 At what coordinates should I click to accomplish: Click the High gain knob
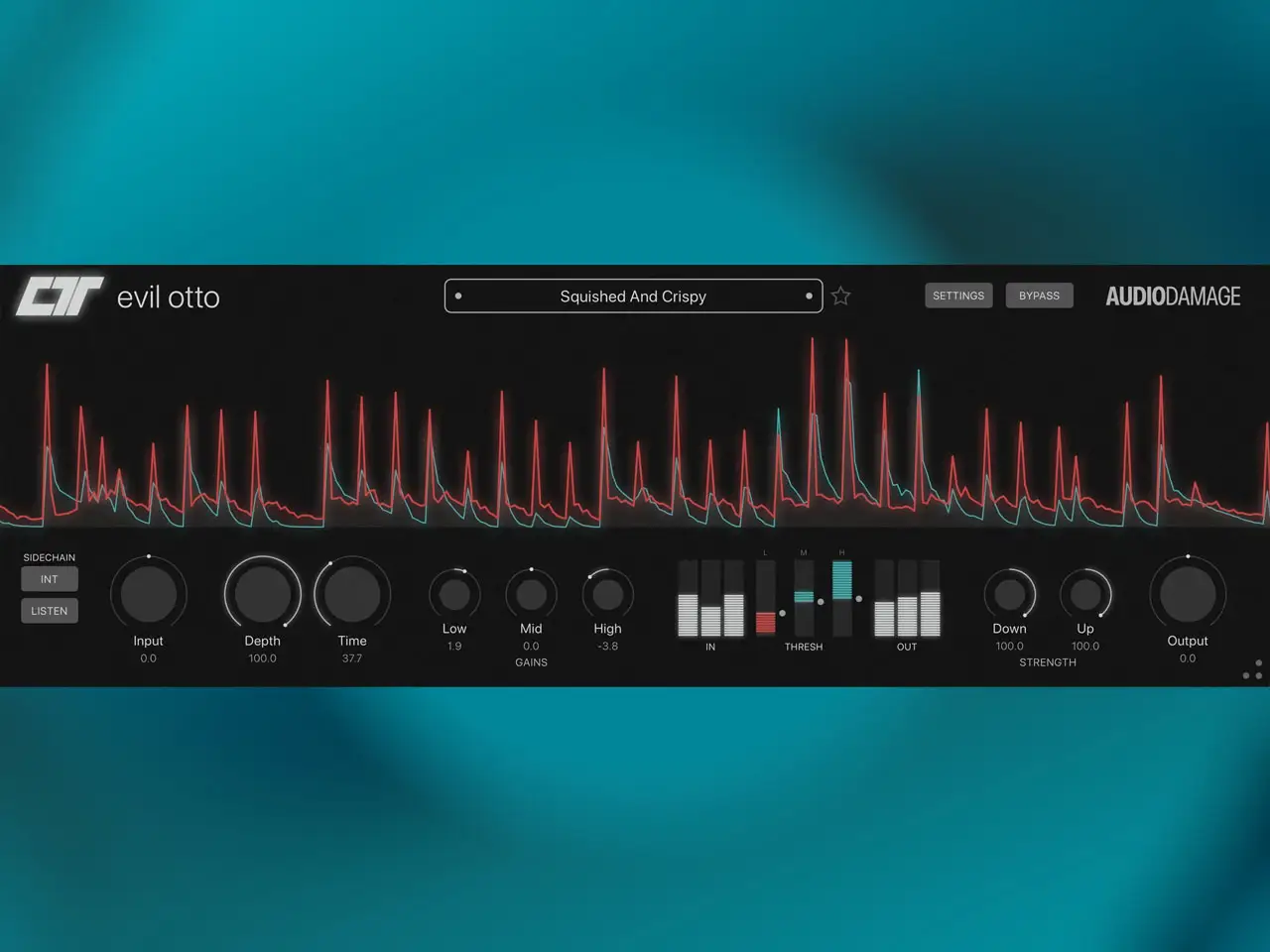607,594
